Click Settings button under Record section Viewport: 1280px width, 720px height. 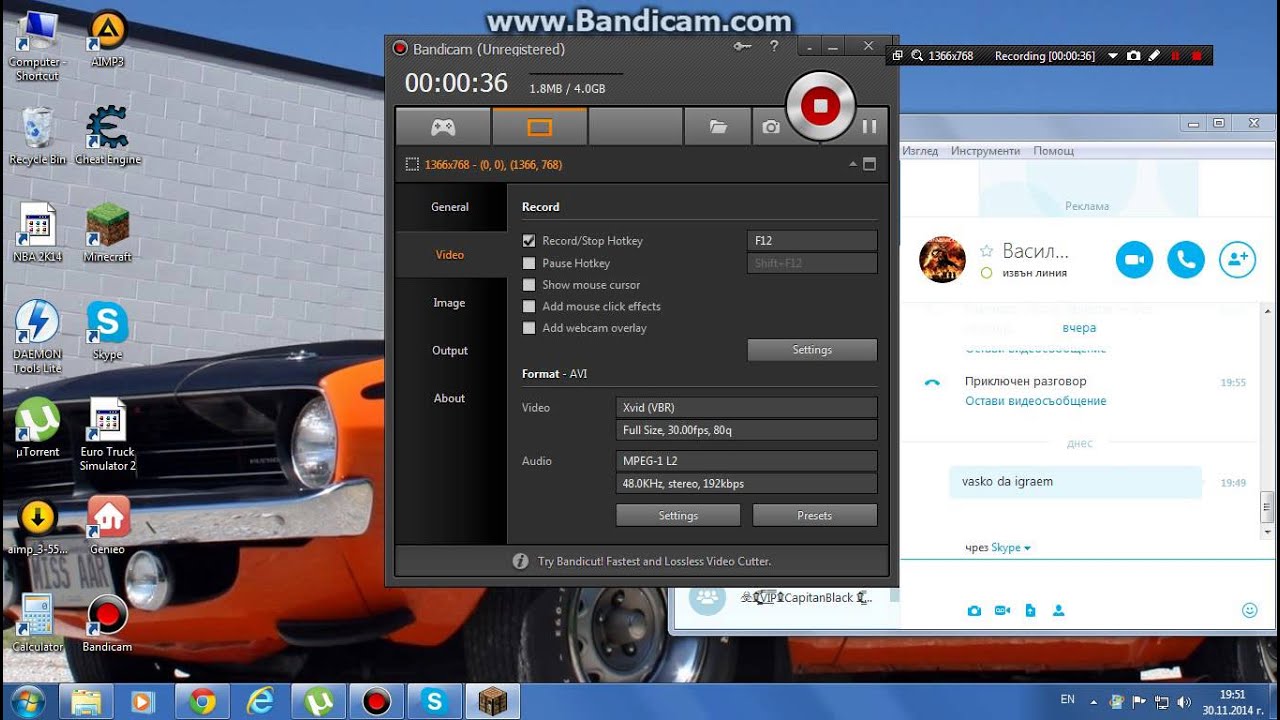tap(812, 350)
